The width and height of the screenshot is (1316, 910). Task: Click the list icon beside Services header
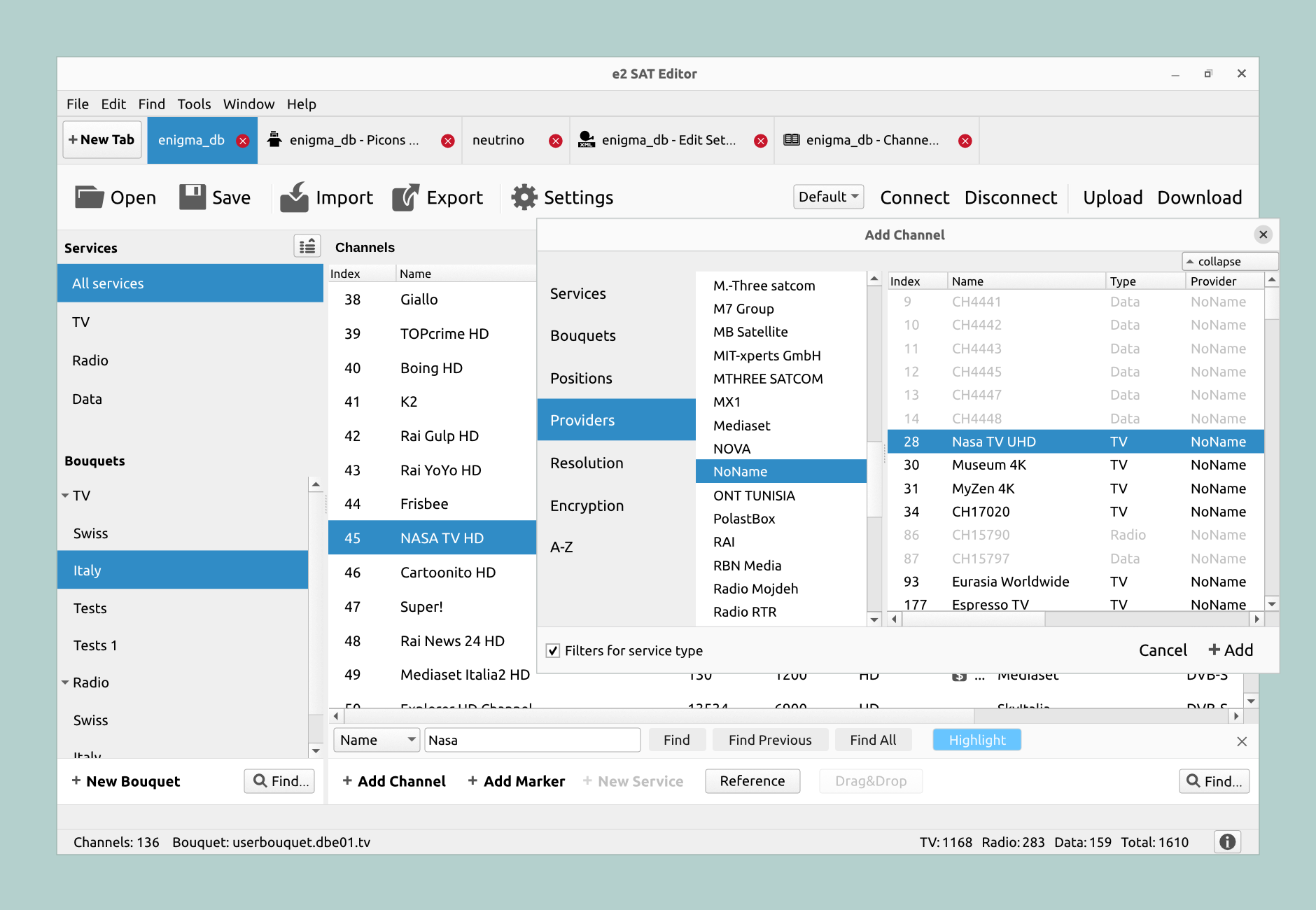[x=307, y=246]
